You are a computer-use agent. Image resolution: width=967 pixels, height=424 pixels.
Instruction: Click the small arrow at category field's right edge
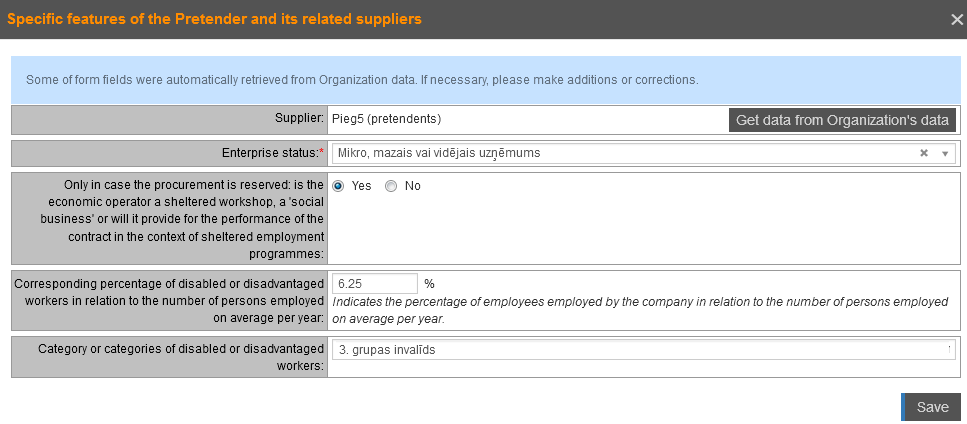(948, 350)
